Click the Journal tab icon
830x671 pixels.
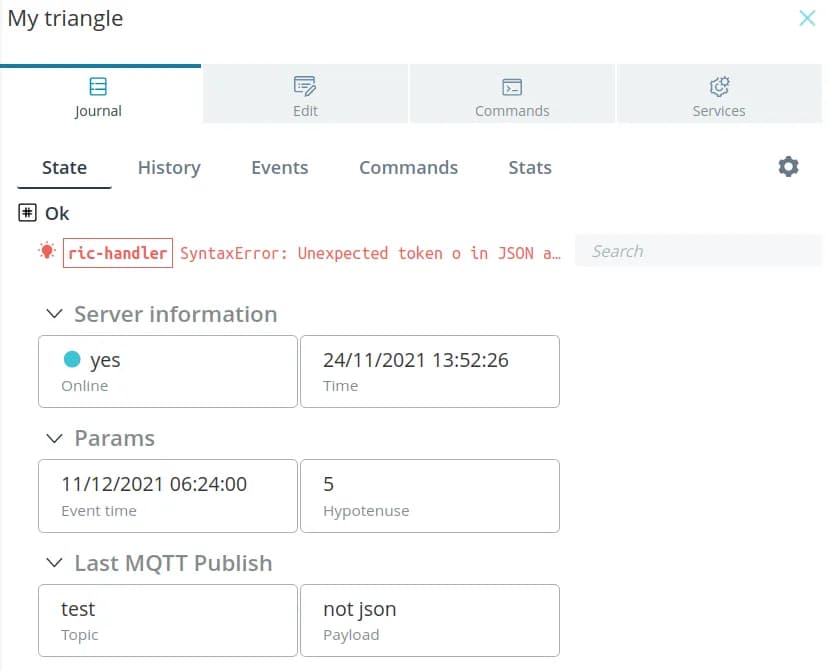(x=98, y=86)
